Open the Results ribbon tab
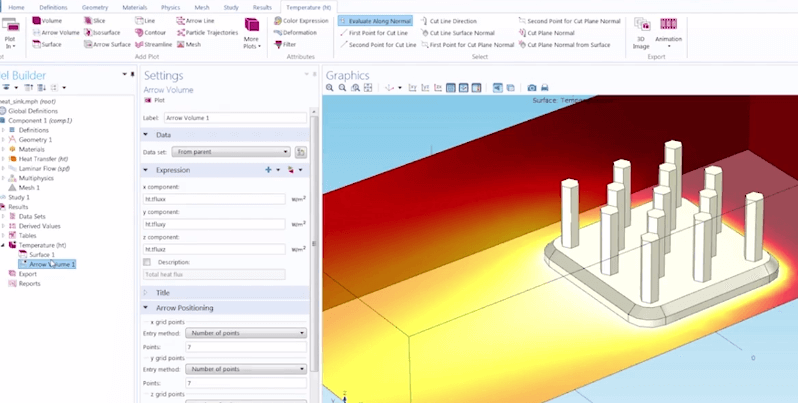798x403 pixels. 262,6
